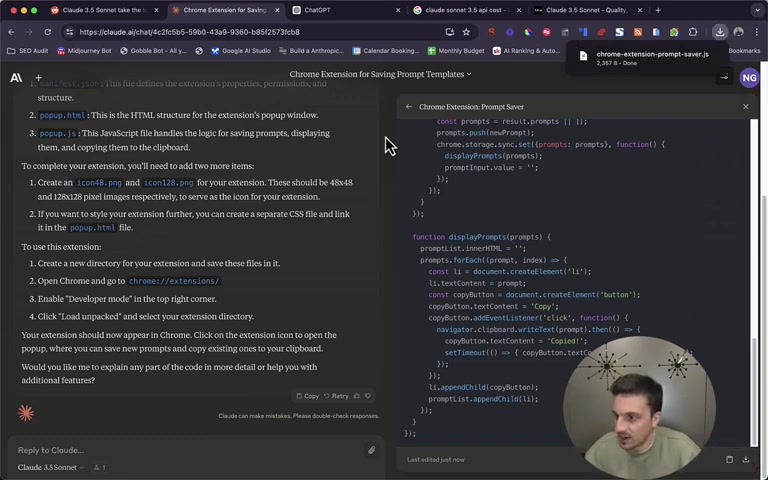Switch to Claude 3.5 Sonnet - Quality tab

pyautogui.click(x=586, y=10)
